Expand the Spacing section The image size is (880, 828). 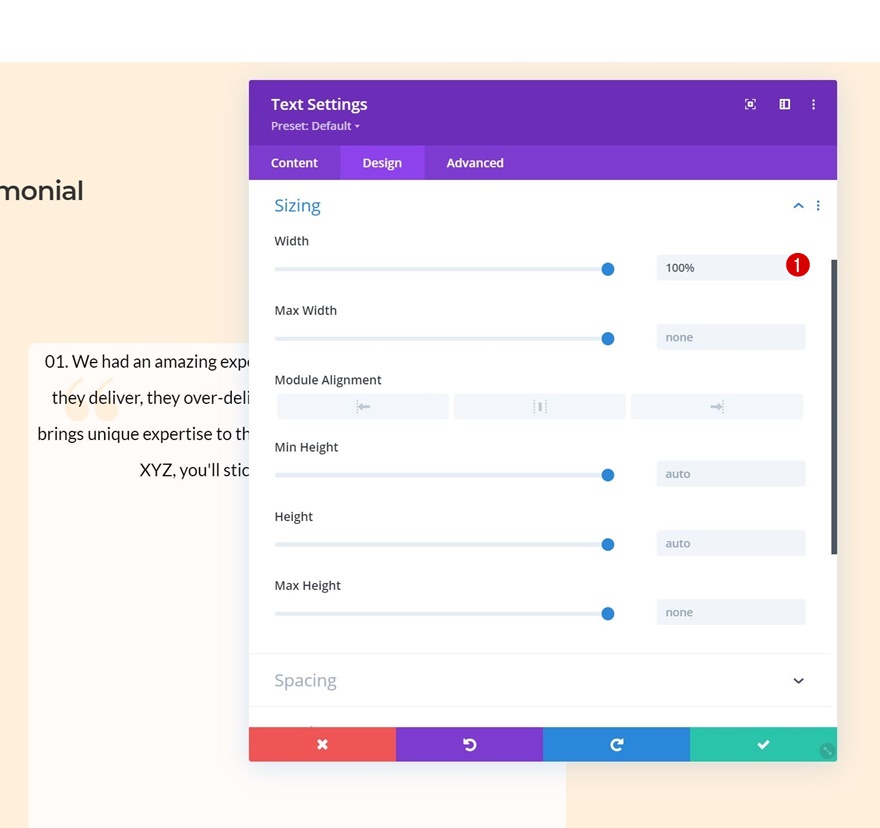(798, 680)
